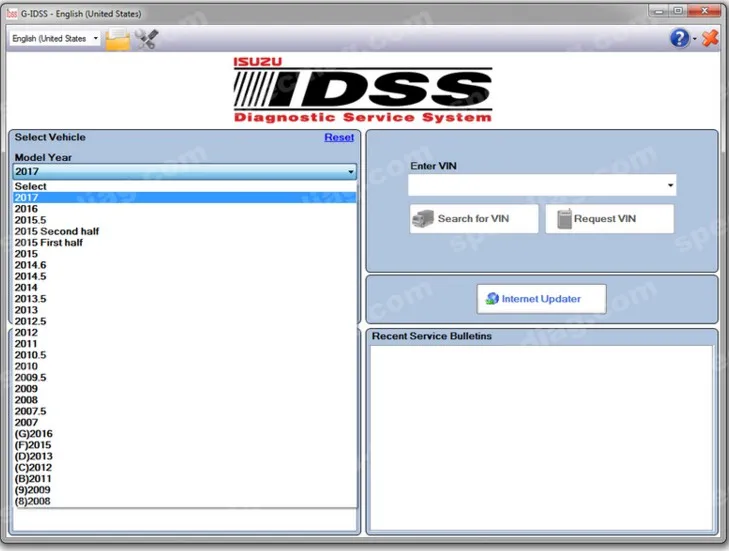This screenshot has width=729, height=551.
Task: Select model year 2010
Action: 185,366
